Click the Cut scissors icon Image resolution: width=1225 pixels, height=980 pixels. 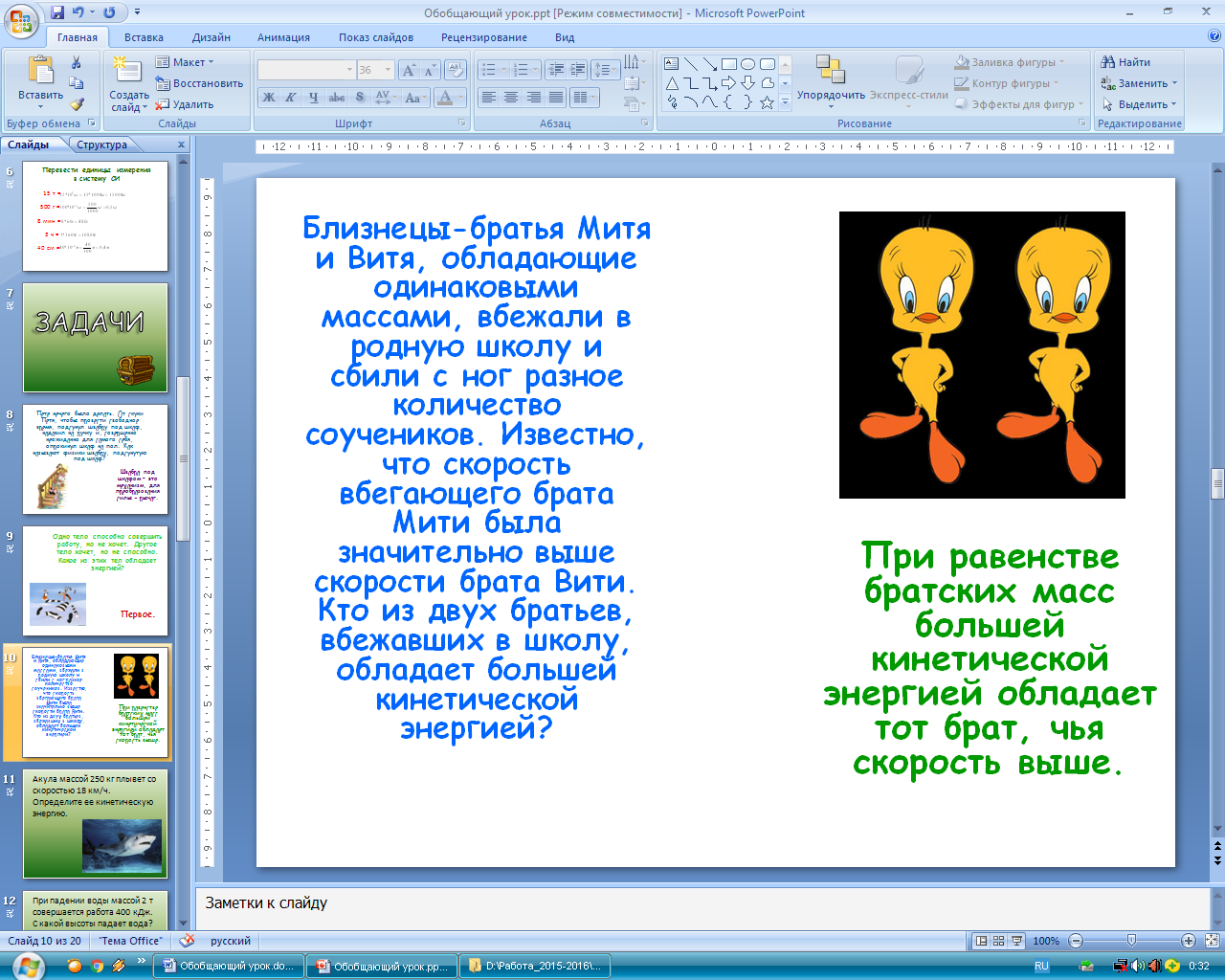pos(77,63)
